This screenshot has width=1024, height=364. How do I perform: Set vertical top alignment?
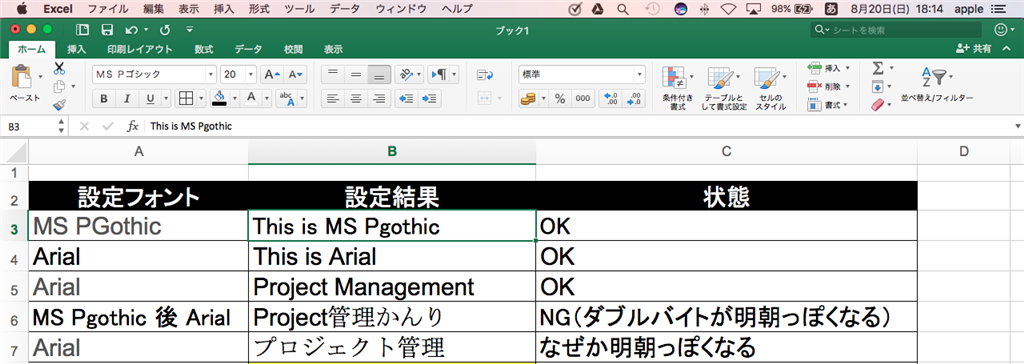point(333,74)
